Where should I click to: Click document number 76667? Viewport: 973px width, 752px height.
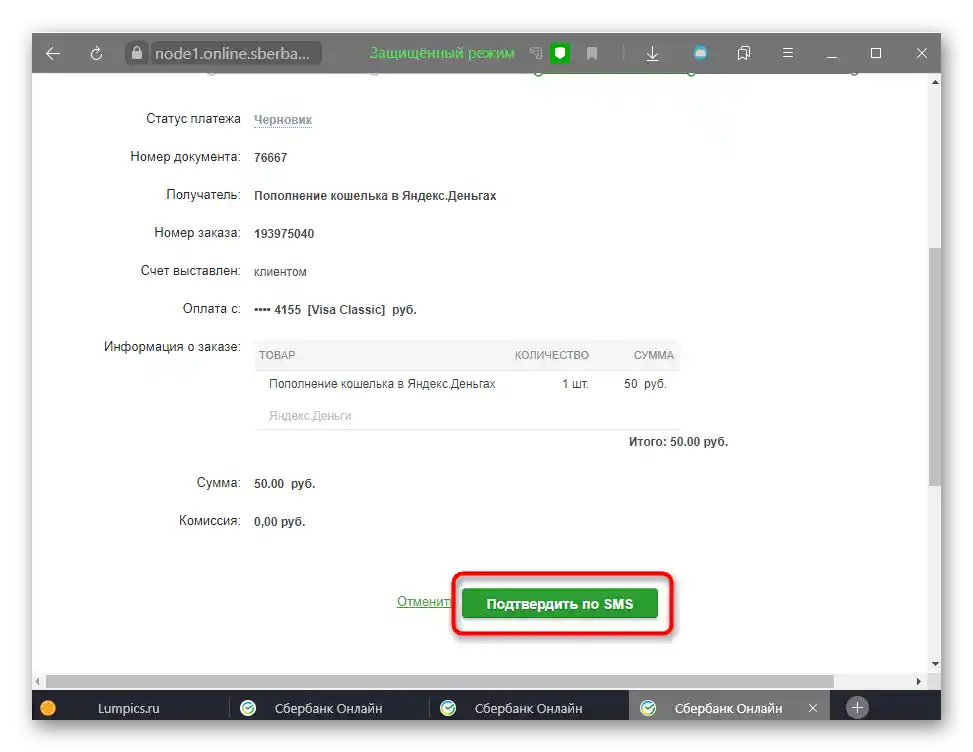coord(271,158)
